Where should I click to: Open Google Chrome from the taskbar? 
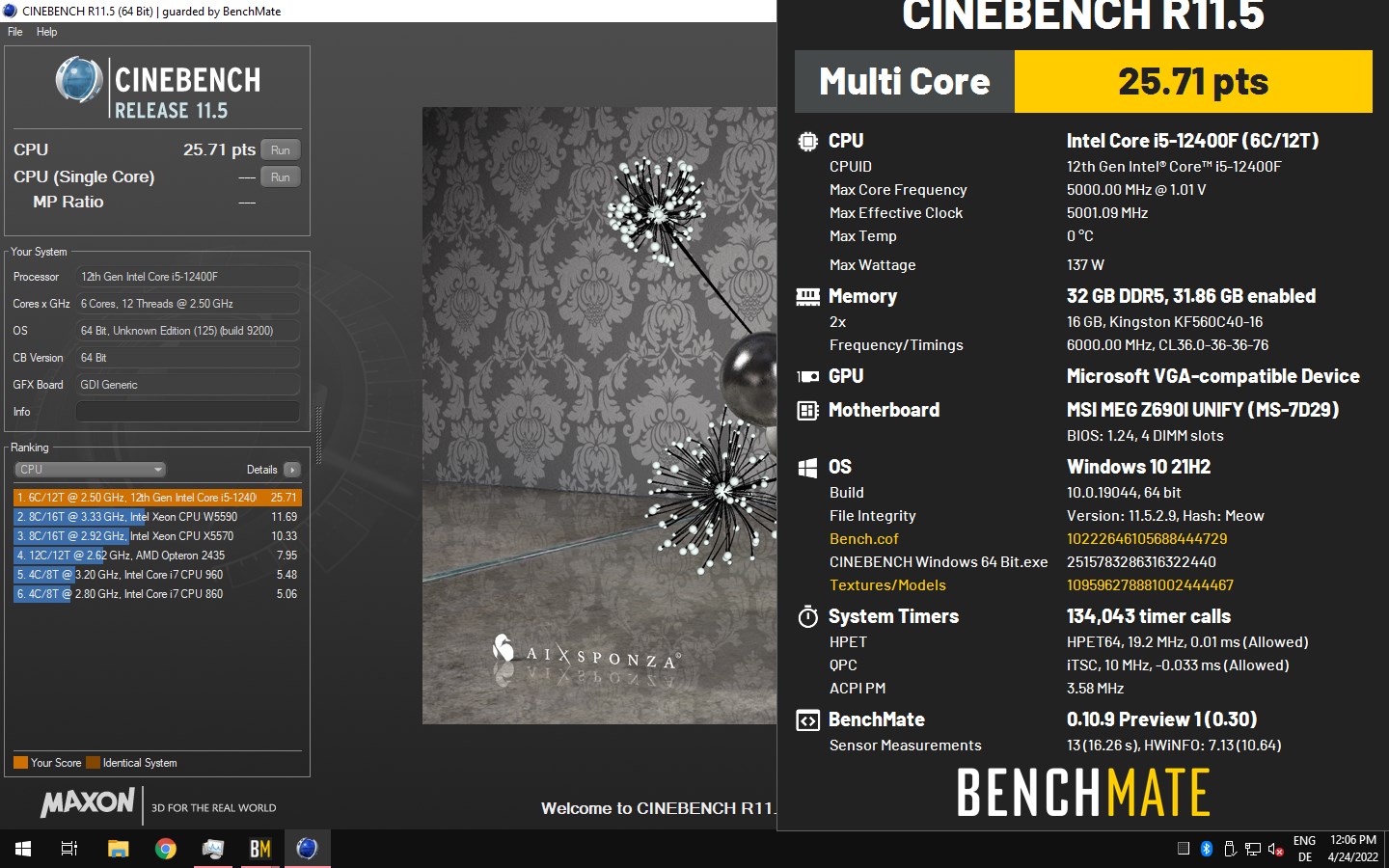tap(166, 849)
